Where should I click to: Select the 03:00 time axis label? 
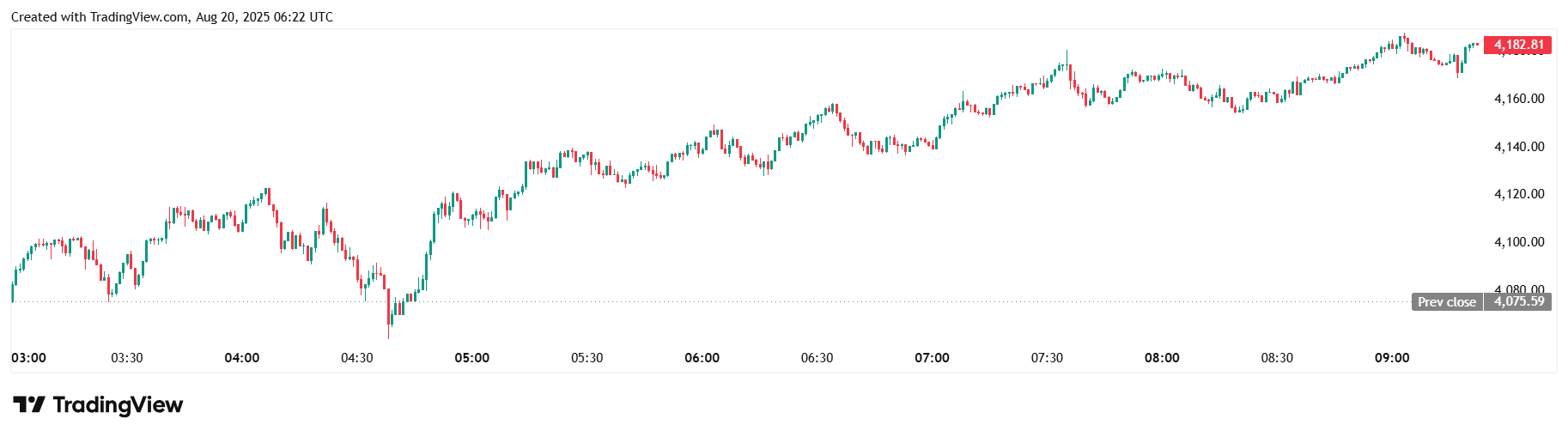click(29, 358)
